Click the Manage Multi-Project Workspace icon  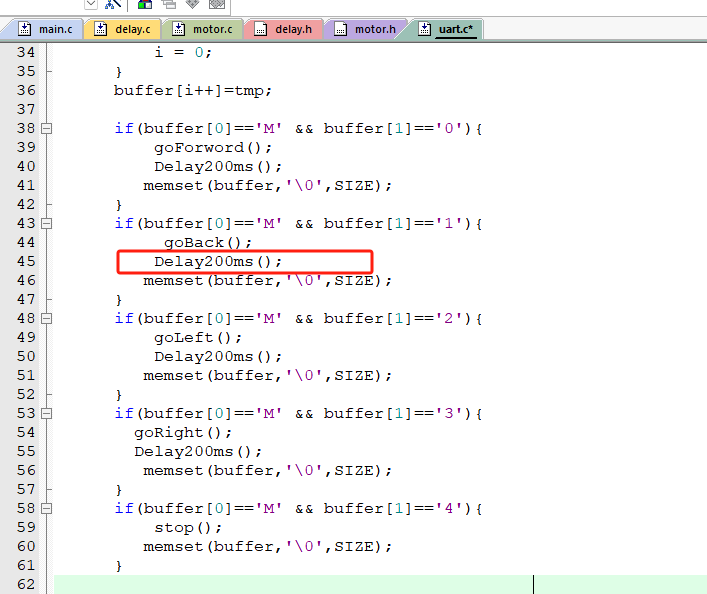click(169, 5)
